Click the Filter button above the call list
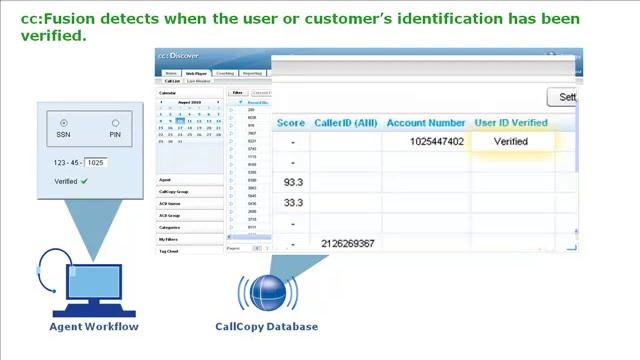 pyautogui.click(x=238, y=93)
